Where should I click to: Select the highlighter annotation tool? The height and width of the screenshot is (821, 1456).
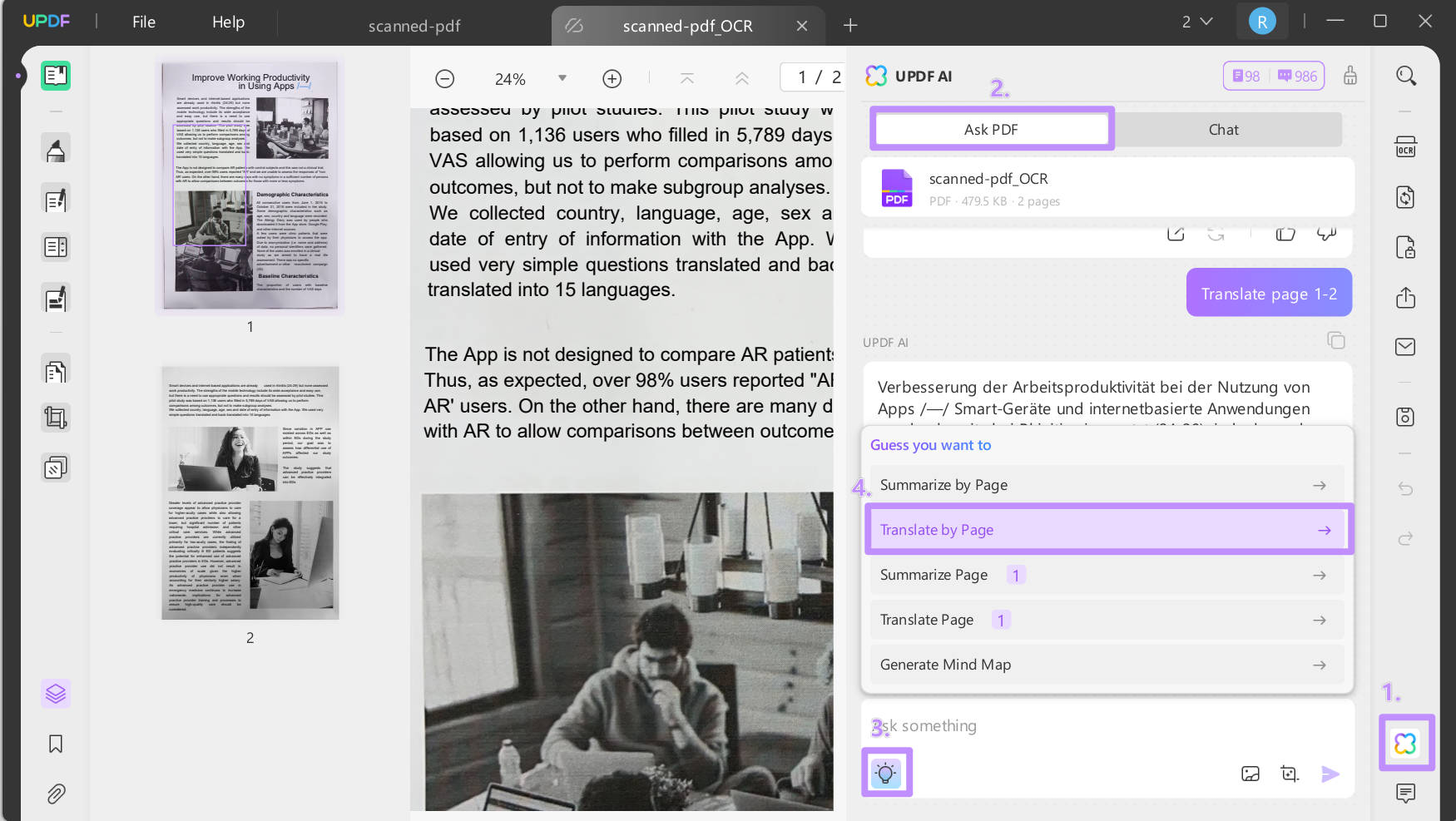tap(55, 147)
